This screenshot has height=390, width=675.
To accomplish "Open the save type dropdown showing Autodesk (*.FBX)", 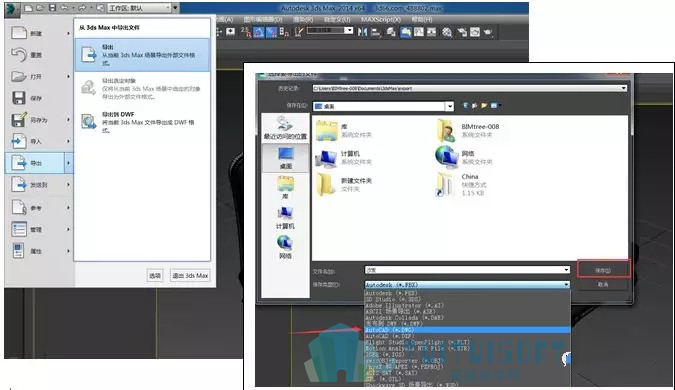I will pos(468,285).
